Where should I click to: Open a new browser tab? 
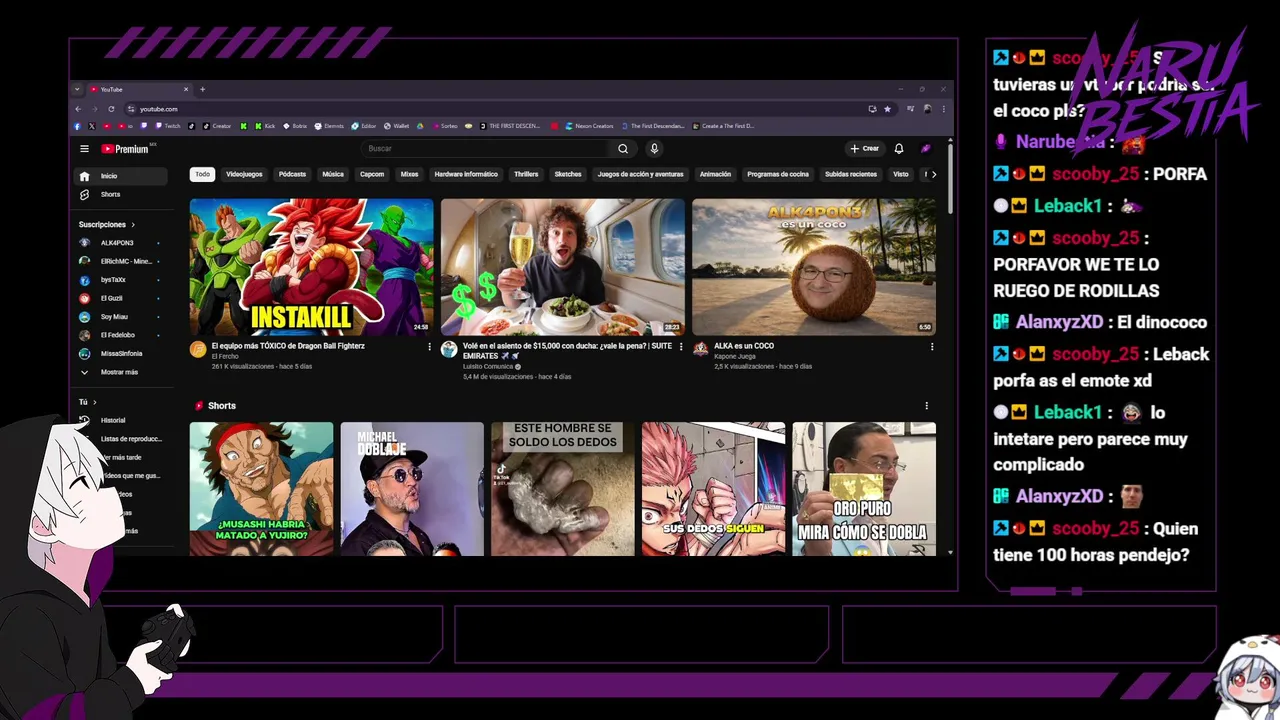pyautogui.click(x=202, y=89)
